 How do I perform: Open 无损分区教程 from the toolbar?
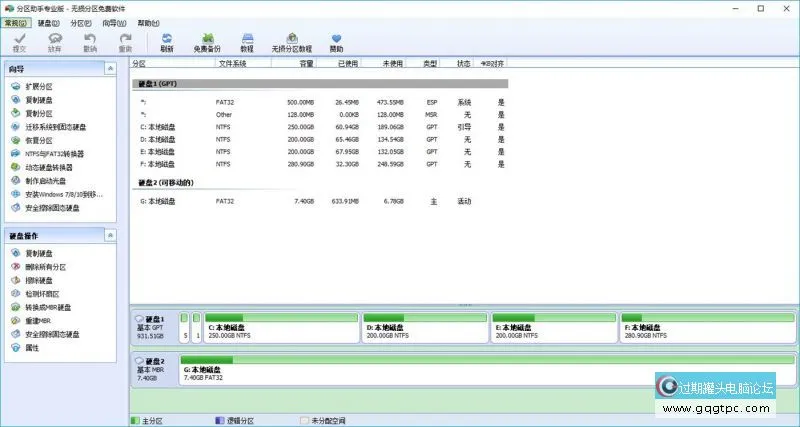point(291,42)
